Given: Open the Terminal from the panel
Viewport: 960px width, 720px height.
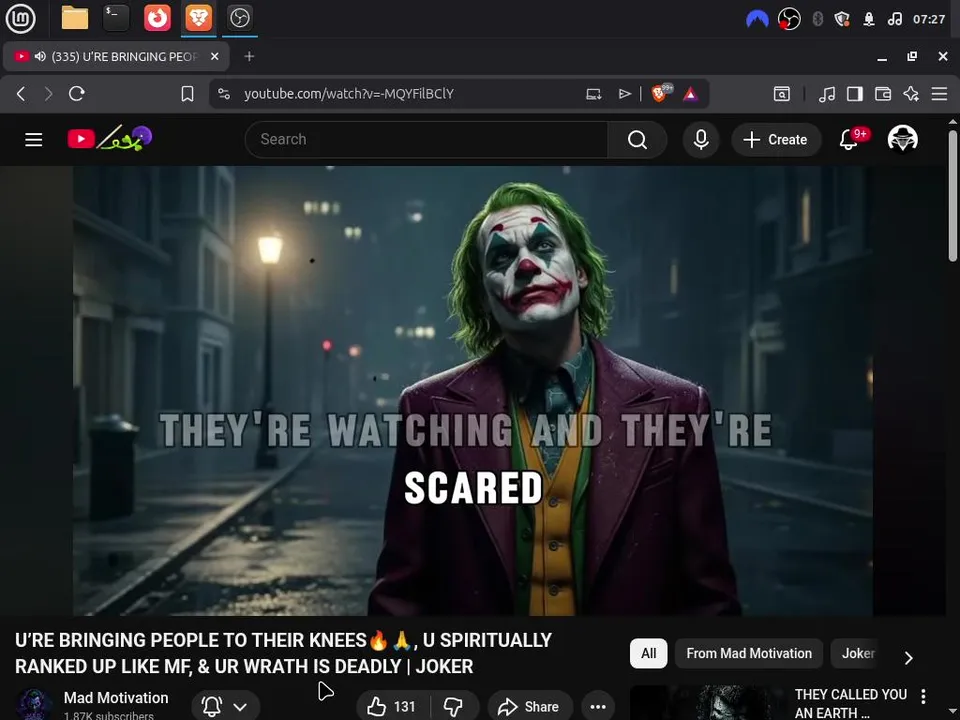Looking at the screenshot, I should (x=116, y=18).
